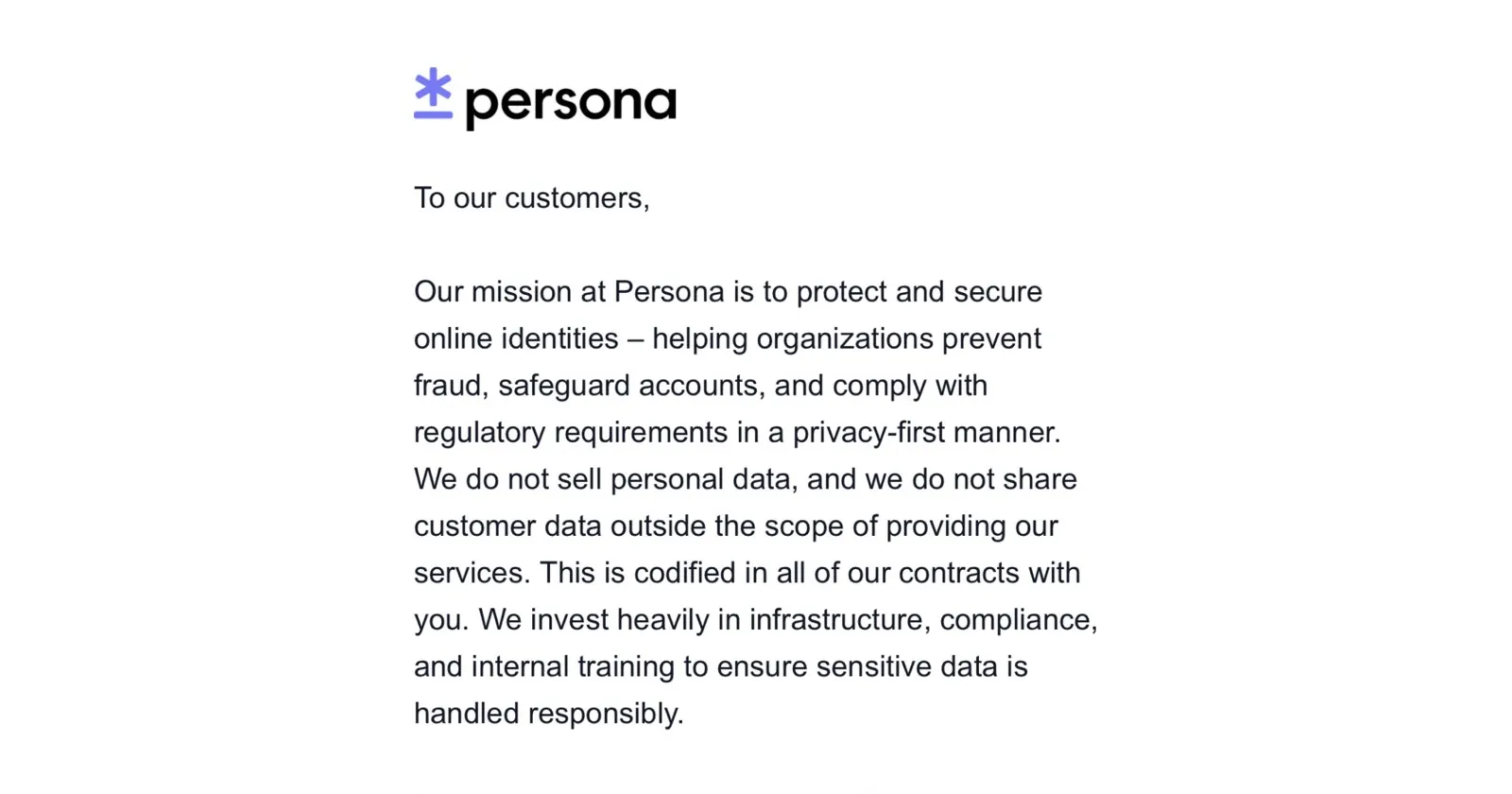This screenshot has width=1512, height=794.
Task: Click the word "fraud," starting the third line
Action: pyautogui.click(x=451, y=386)
